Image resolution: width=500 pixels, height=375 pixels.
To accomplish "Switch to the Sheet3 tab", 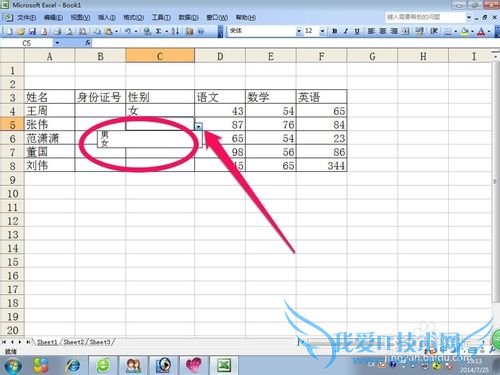I will coord(100,342).
